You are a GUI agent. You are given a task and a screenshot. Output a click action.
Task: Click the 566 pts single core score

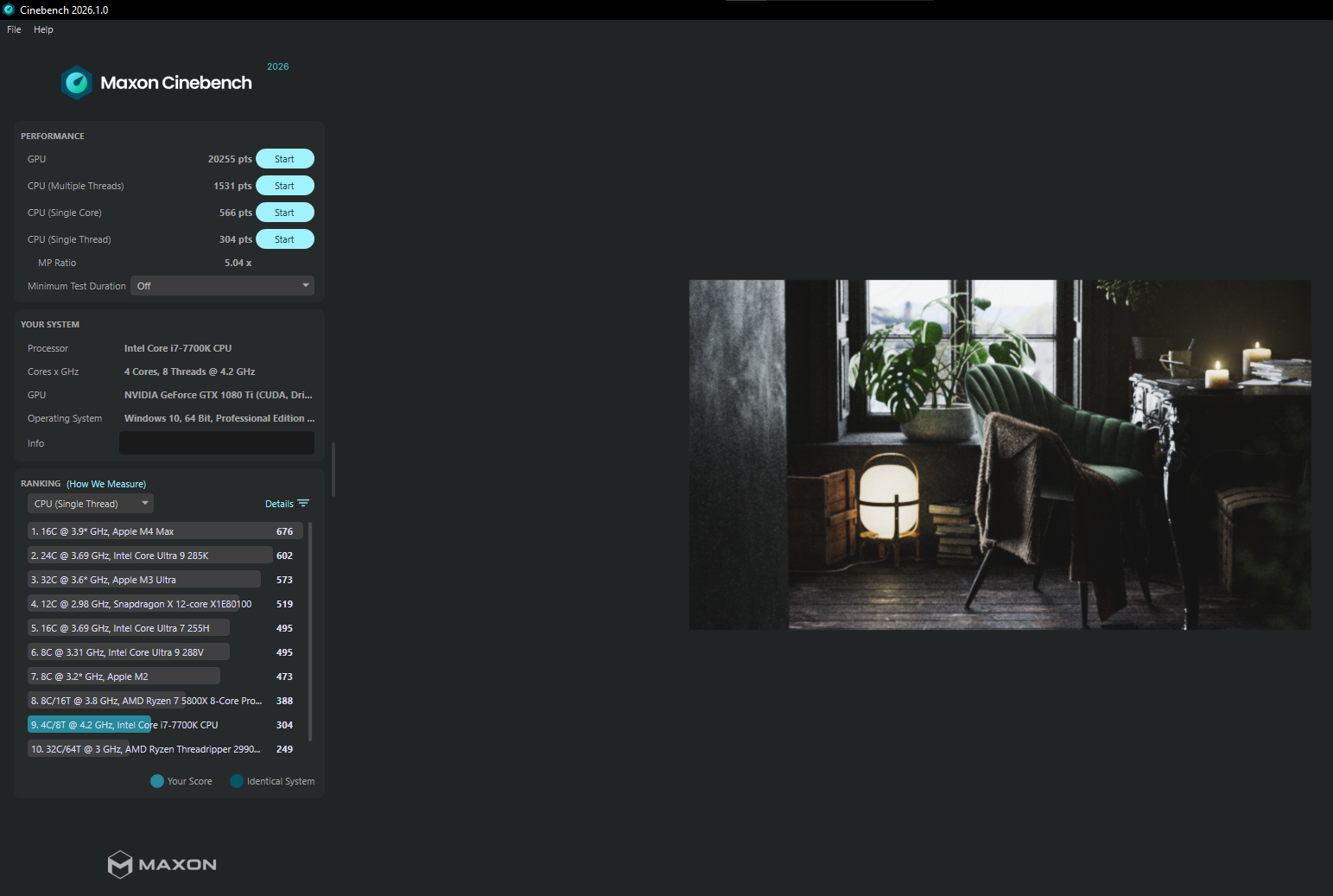tap(236, 213)
